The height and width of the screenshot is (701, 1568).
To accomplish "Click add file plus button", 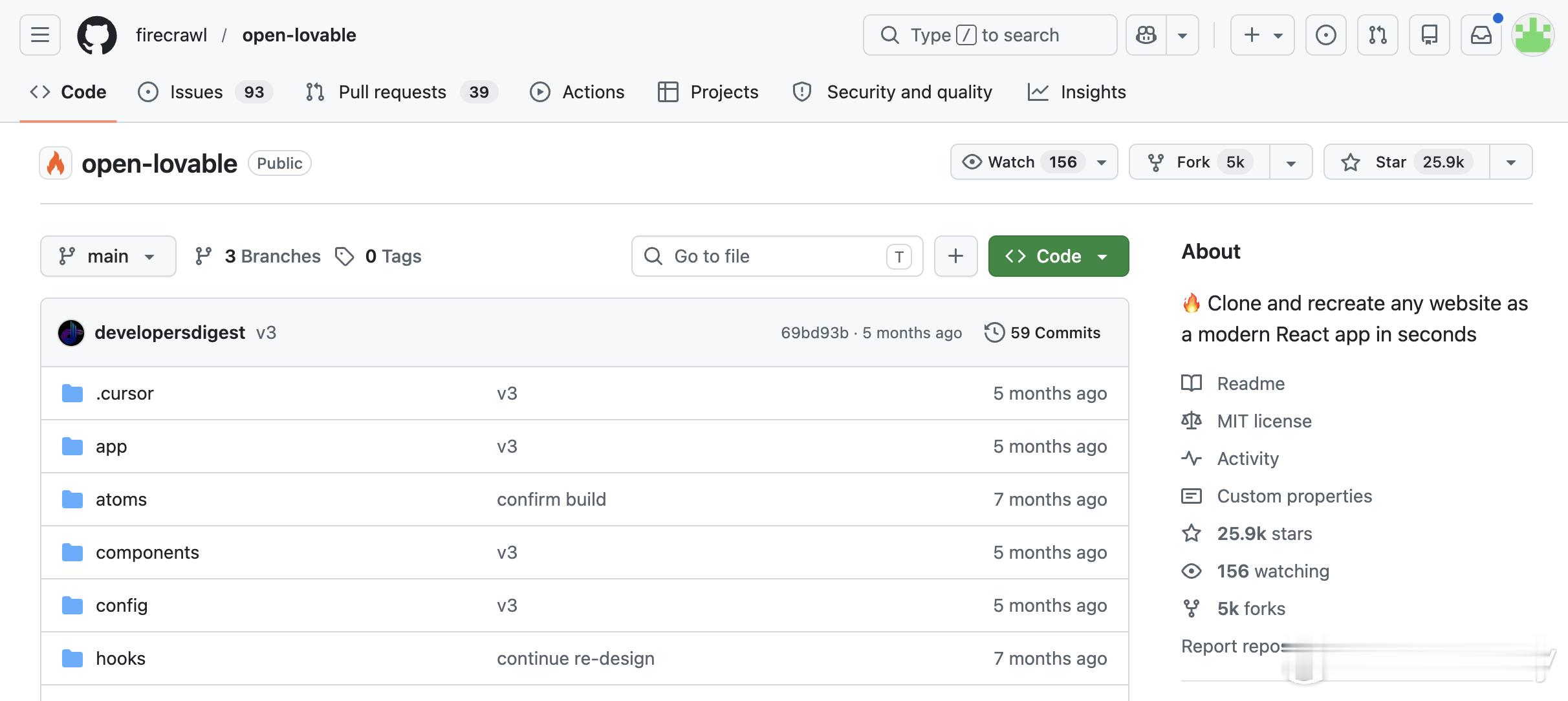I will click(x=955, y=256).
